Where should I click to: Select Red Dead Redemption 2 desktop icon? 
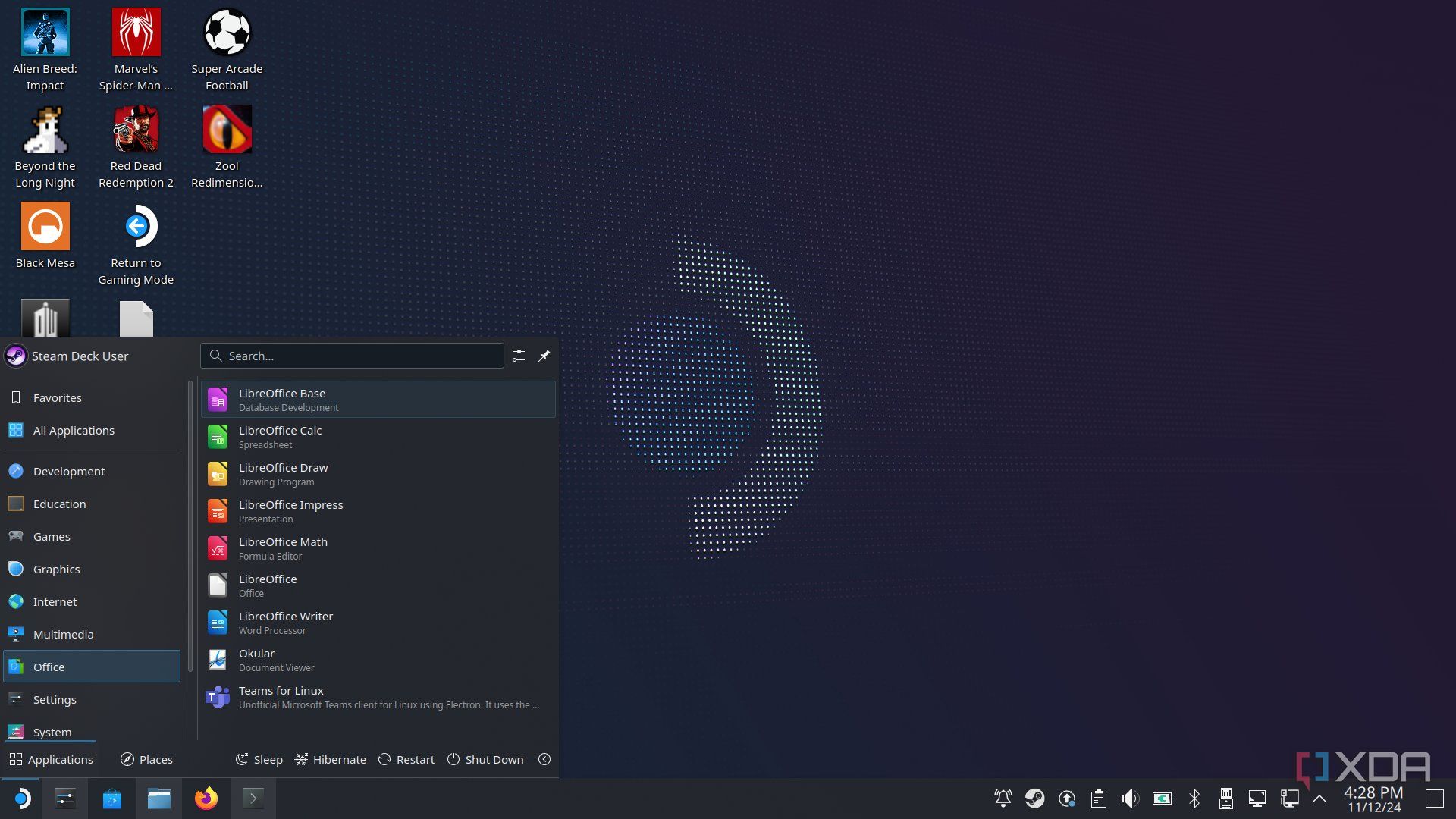point(136,147)
